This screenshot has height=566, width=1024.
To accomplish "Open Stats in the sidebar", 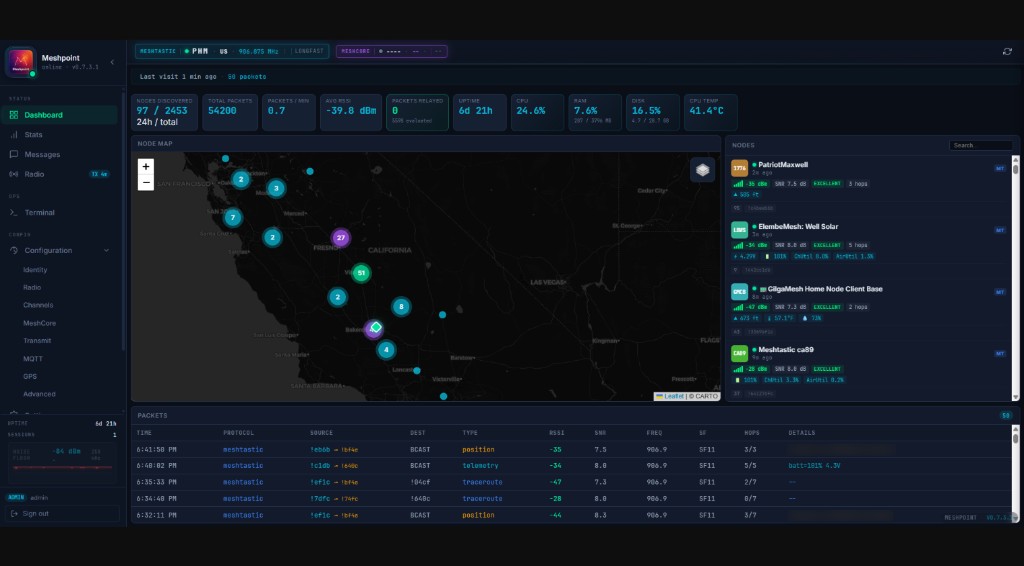I will point(33,134).
